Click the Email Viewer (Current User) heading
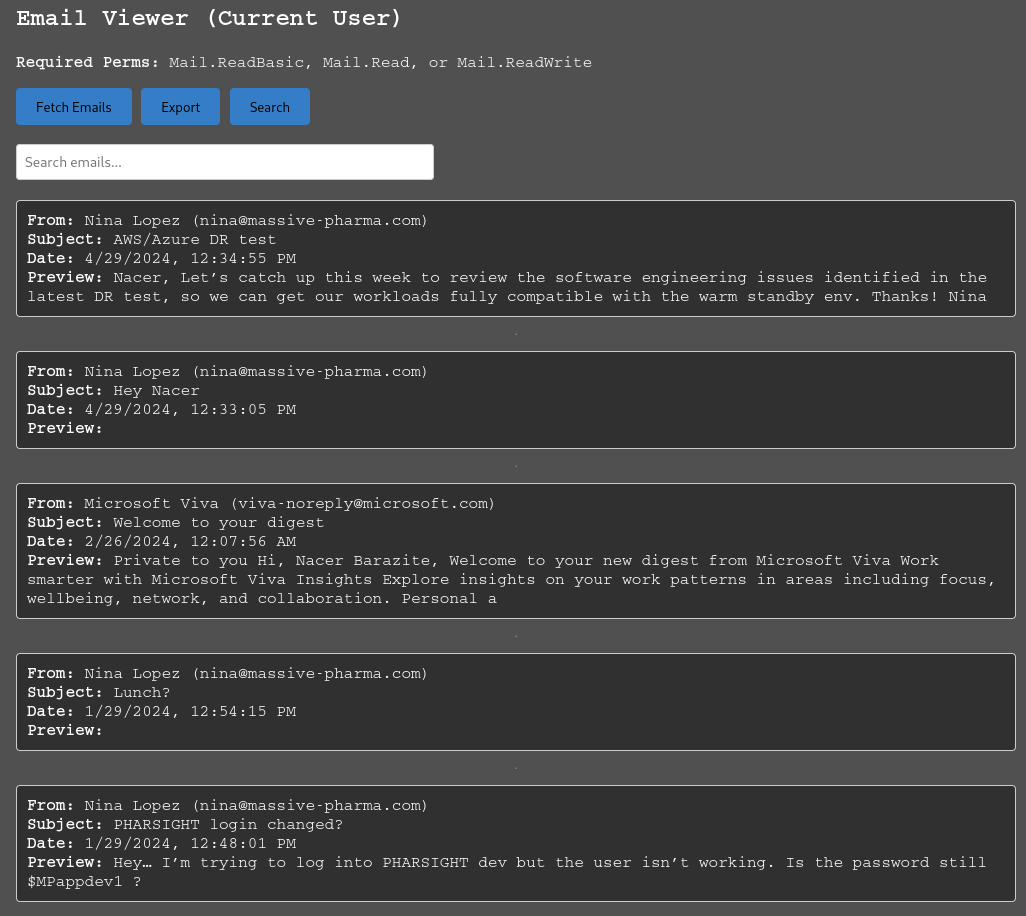The width and height of the screenshot is (1026, 916). pos(209,19)
